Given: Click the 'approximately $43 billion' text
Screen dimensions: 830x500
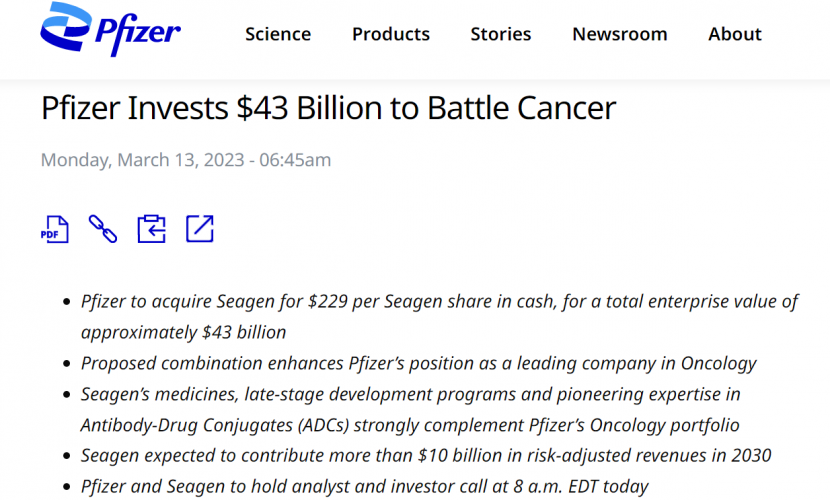Looking at the screenshot, I should coord(184,332).
